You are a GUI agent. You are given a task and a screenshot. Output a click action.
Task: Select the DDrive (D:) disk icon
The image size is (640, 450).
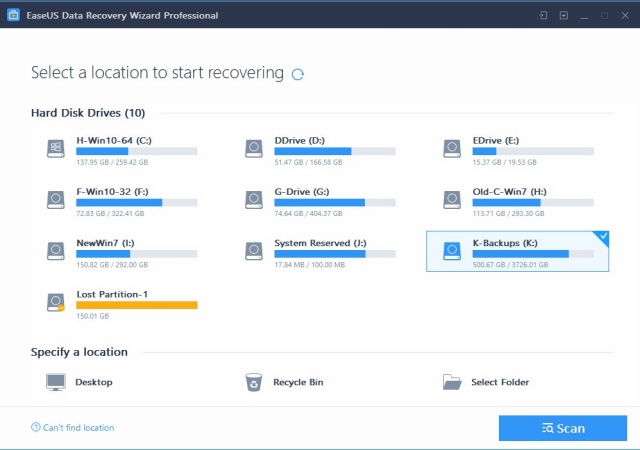(x=254, y=148)
